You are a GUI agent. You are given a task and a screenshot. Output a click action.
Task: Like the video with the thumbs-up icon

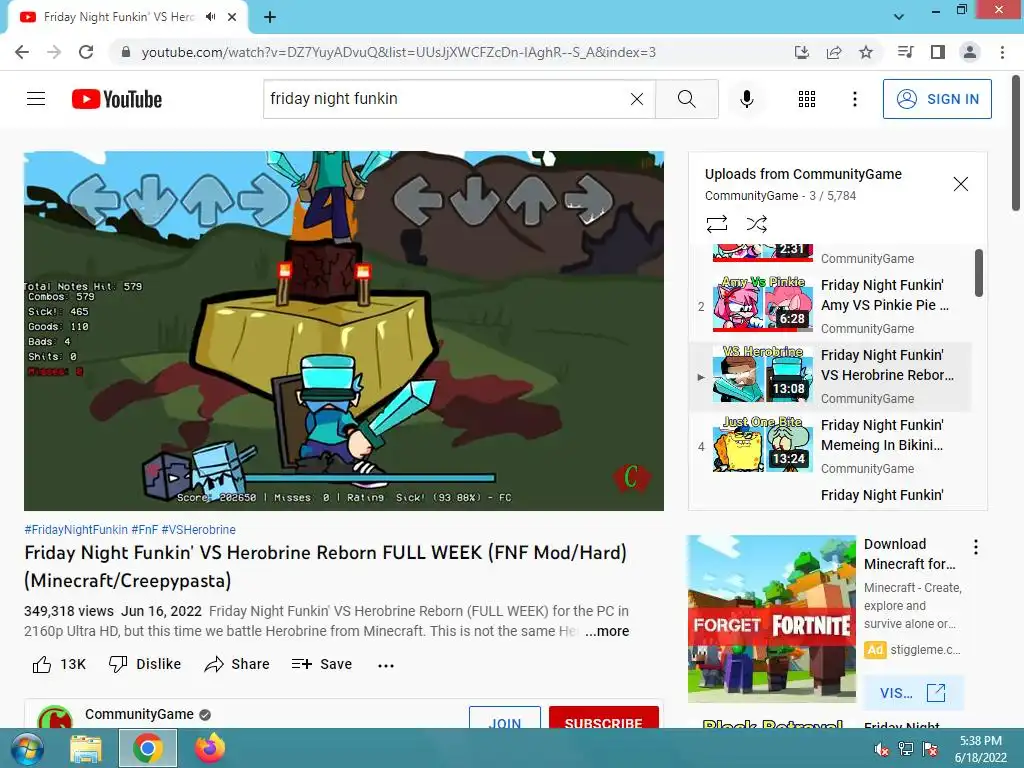(x=42, y=664)
